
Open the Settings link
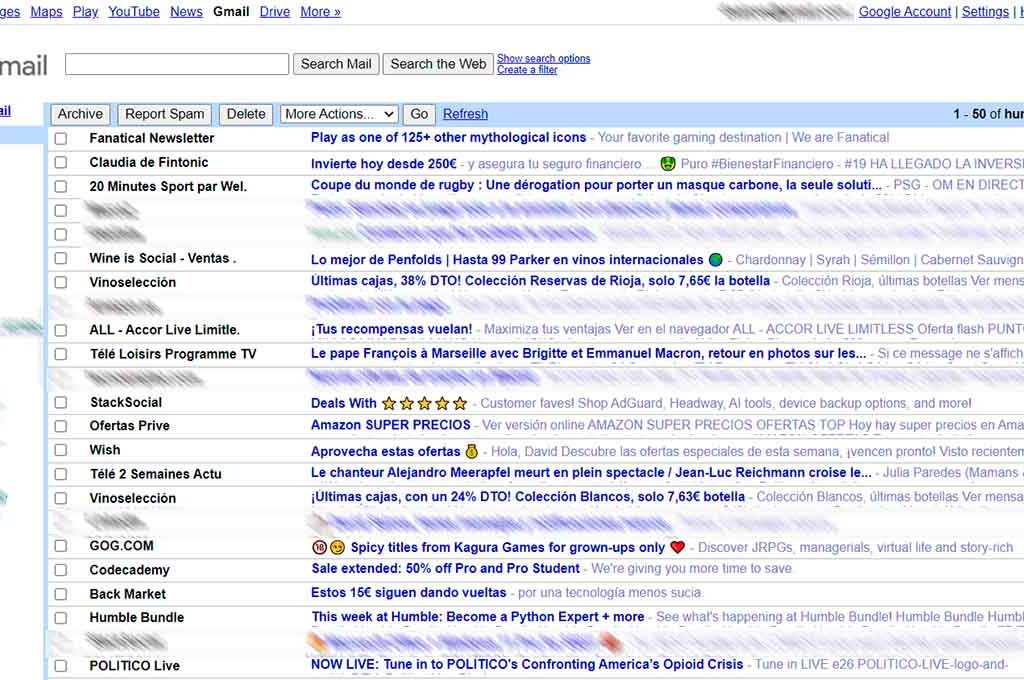click(x=985, y=12)
